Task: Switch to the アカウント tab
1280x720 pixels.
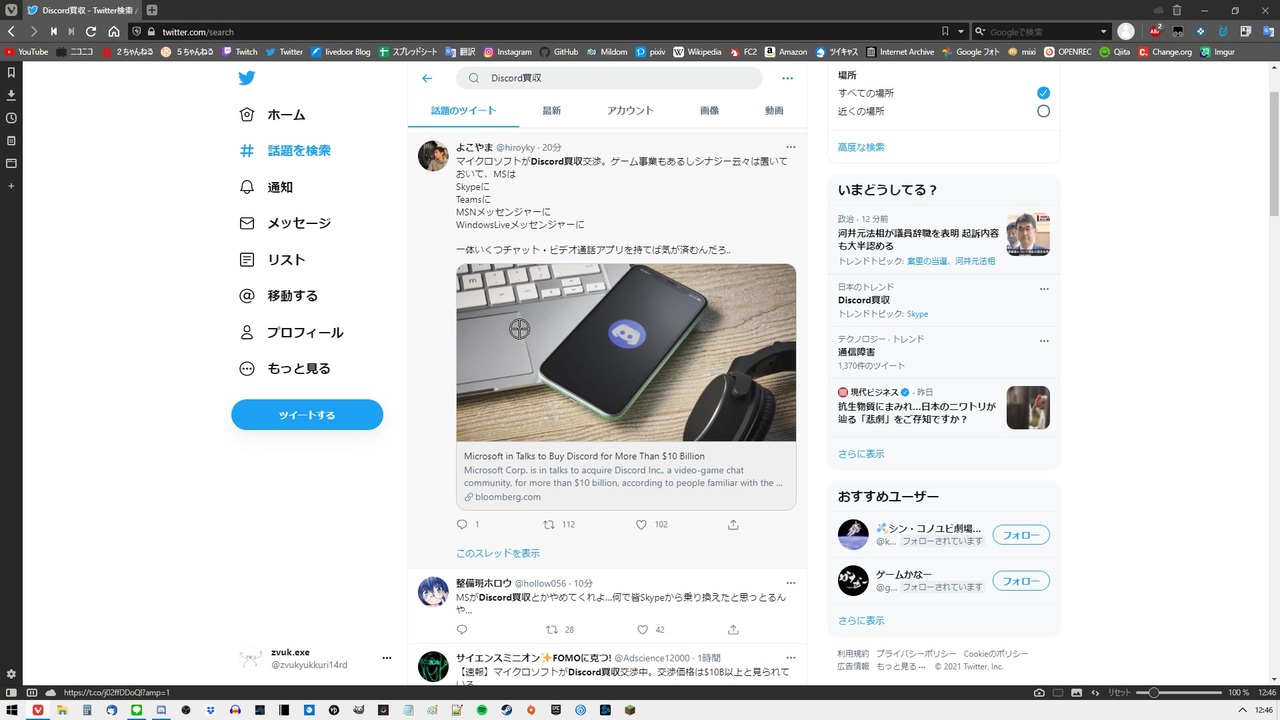Action: (x=630, y=111)
